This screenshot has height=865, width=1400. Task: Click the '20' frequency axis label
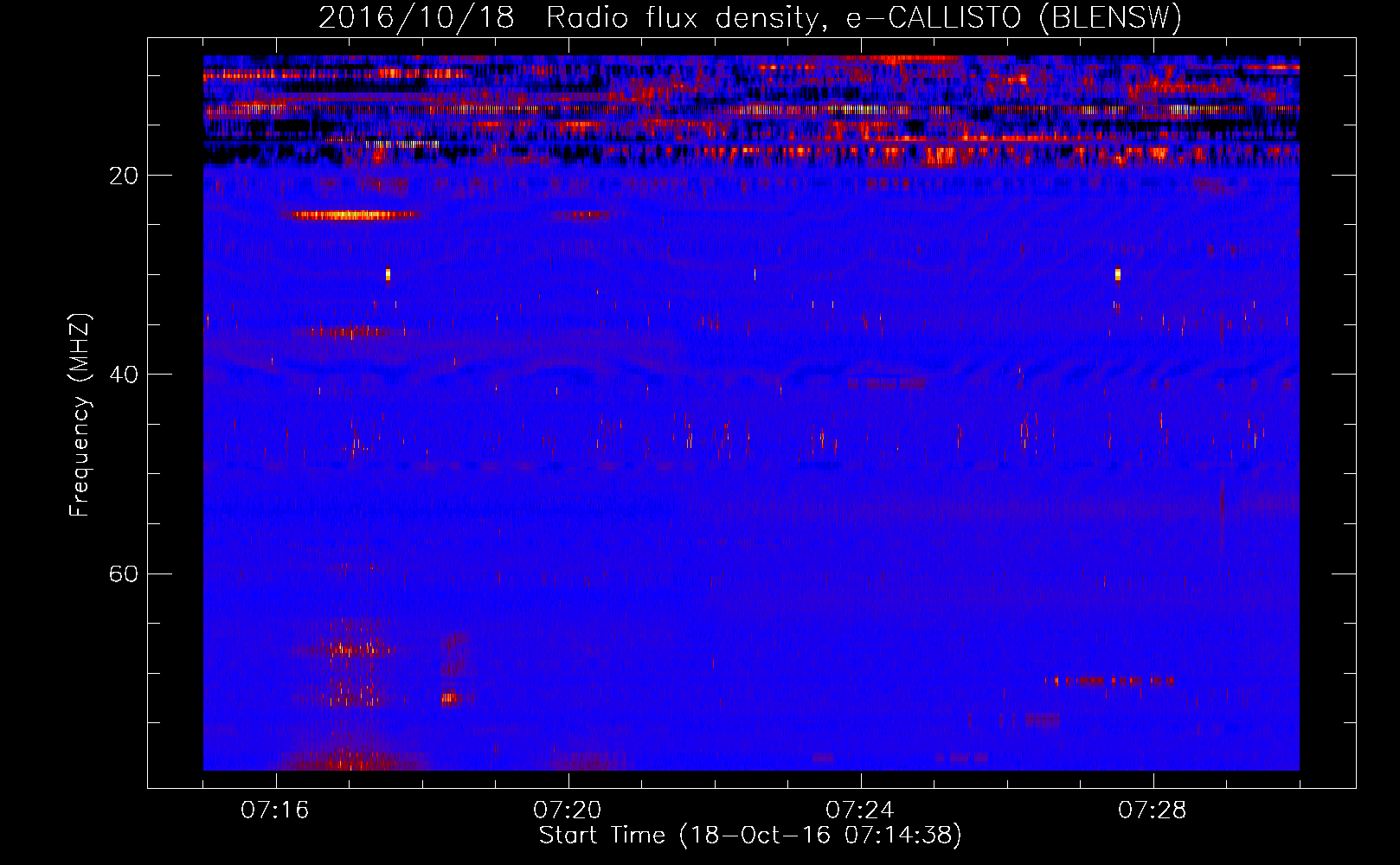pyautogui.click(x=124, y=176)
